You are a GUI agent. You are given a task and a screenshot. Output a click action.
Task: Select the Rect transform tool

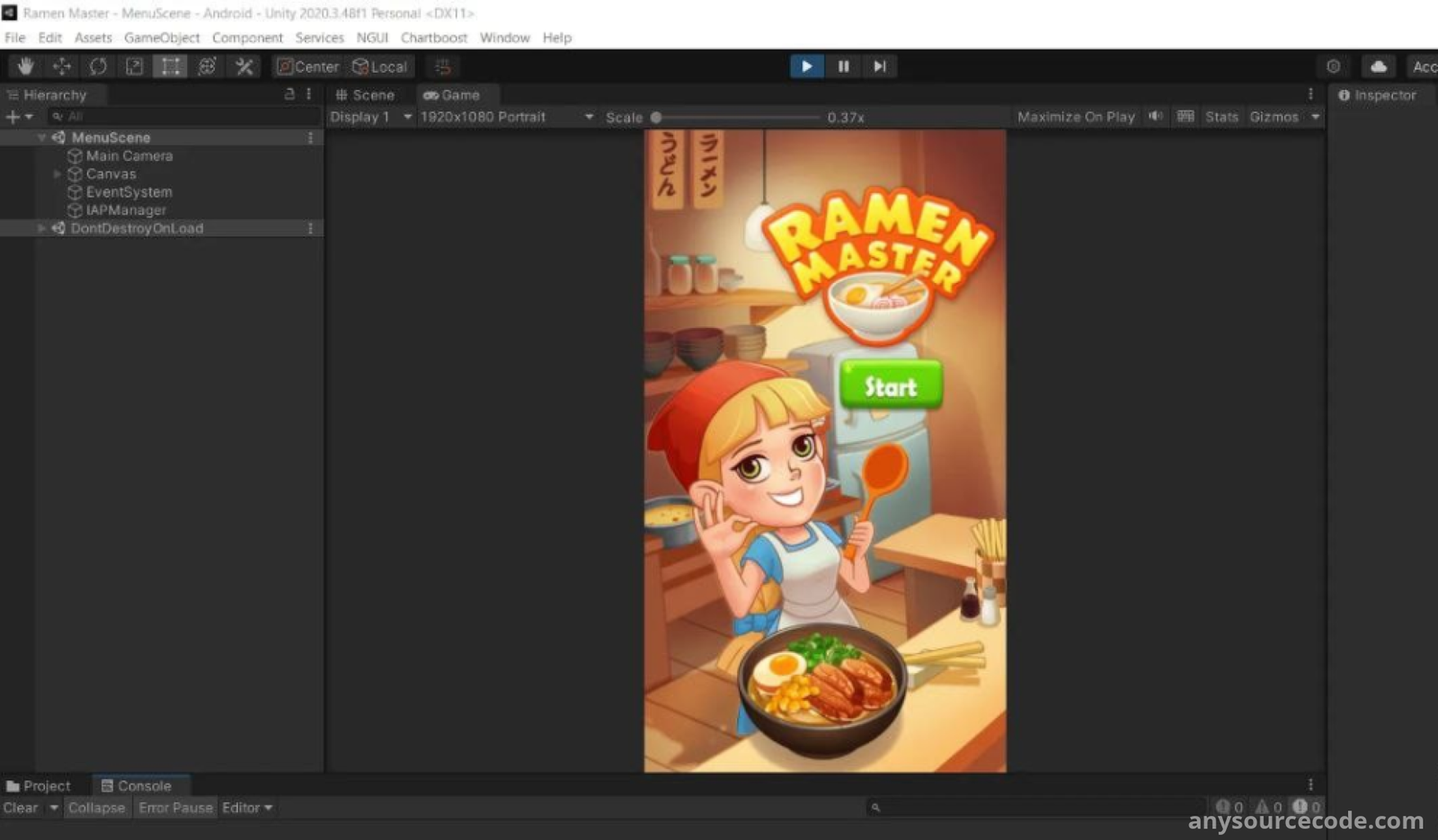click(x=170, y=66)
